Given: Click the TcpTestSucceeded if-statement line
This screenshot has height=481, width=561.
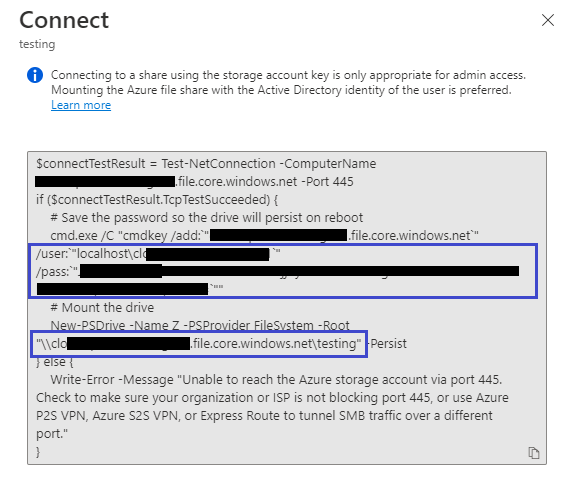Looking at the screenshot, I should [x=157, y=200].
